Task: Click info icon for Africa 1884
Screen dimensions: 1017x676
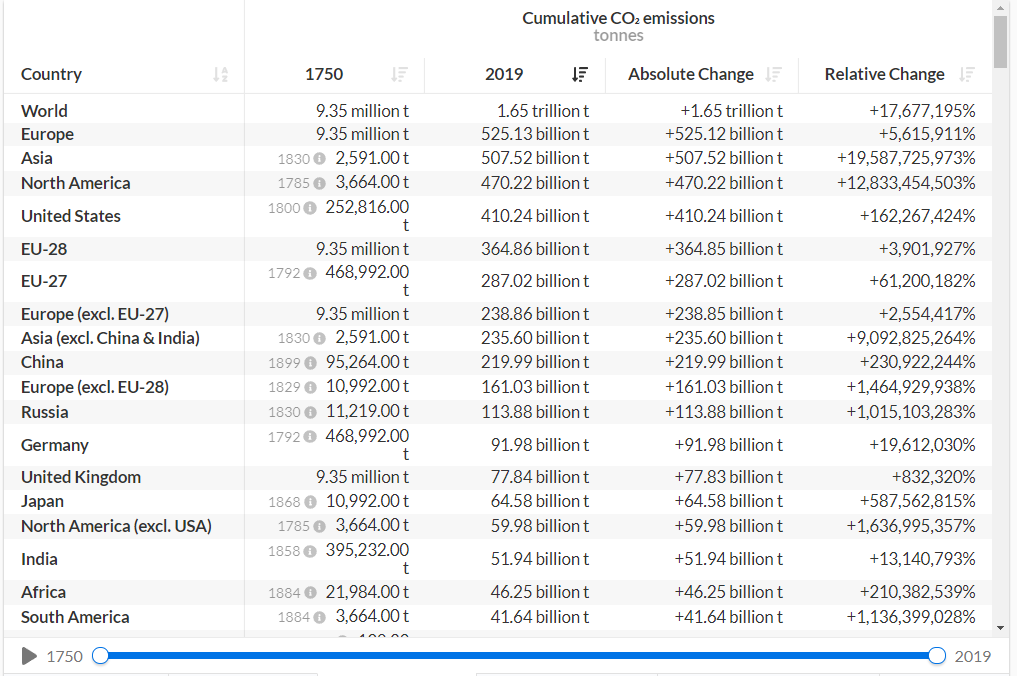Action: 310,593
